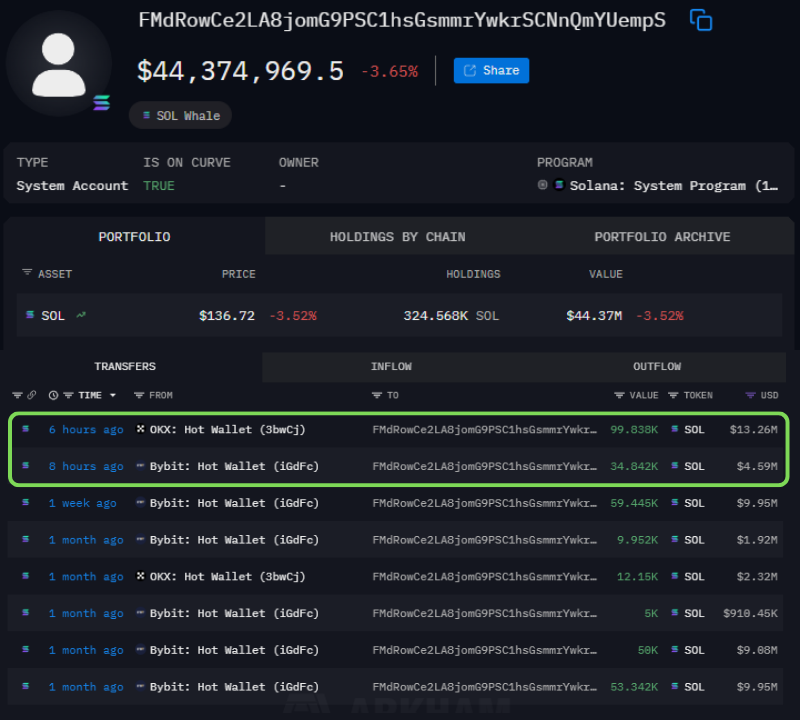Open the SOL price chart trend icon

81,315
